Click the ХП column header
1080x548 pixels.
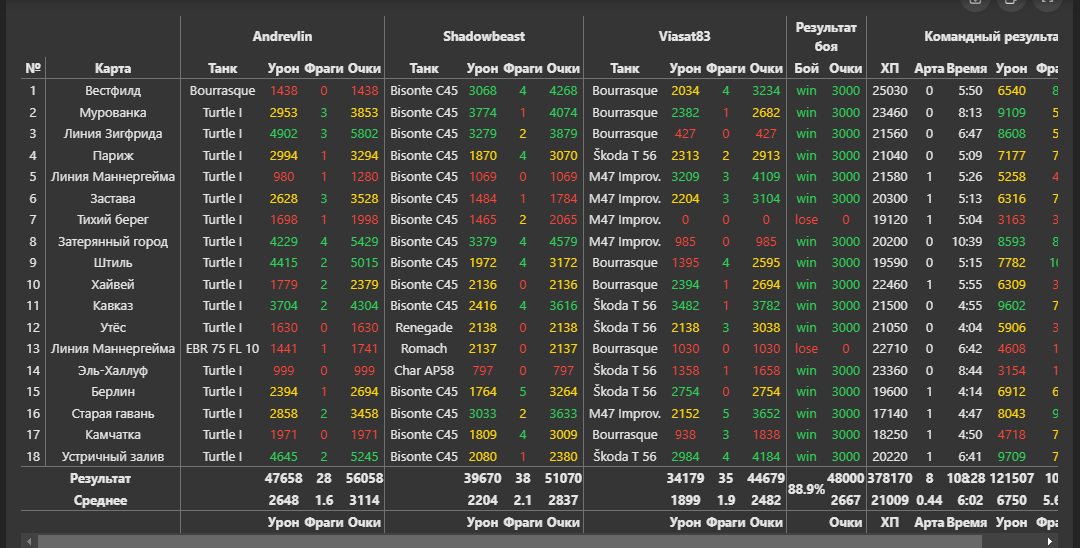coord(889,68)
